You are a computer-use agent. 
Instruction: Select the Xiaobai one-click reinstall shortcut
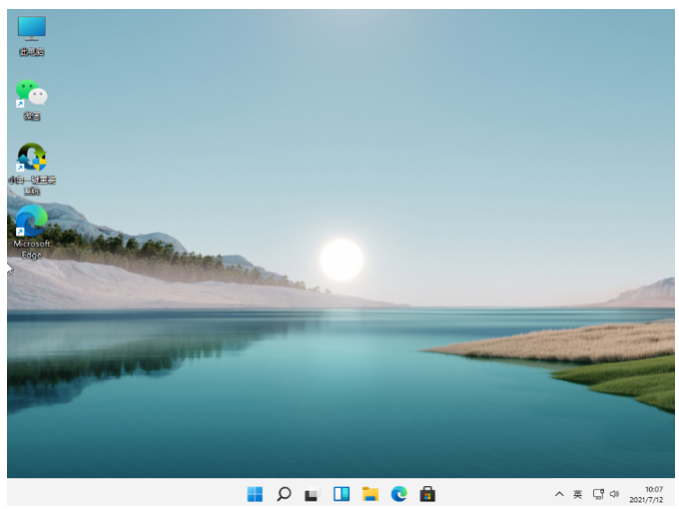[x=31, y=158]
